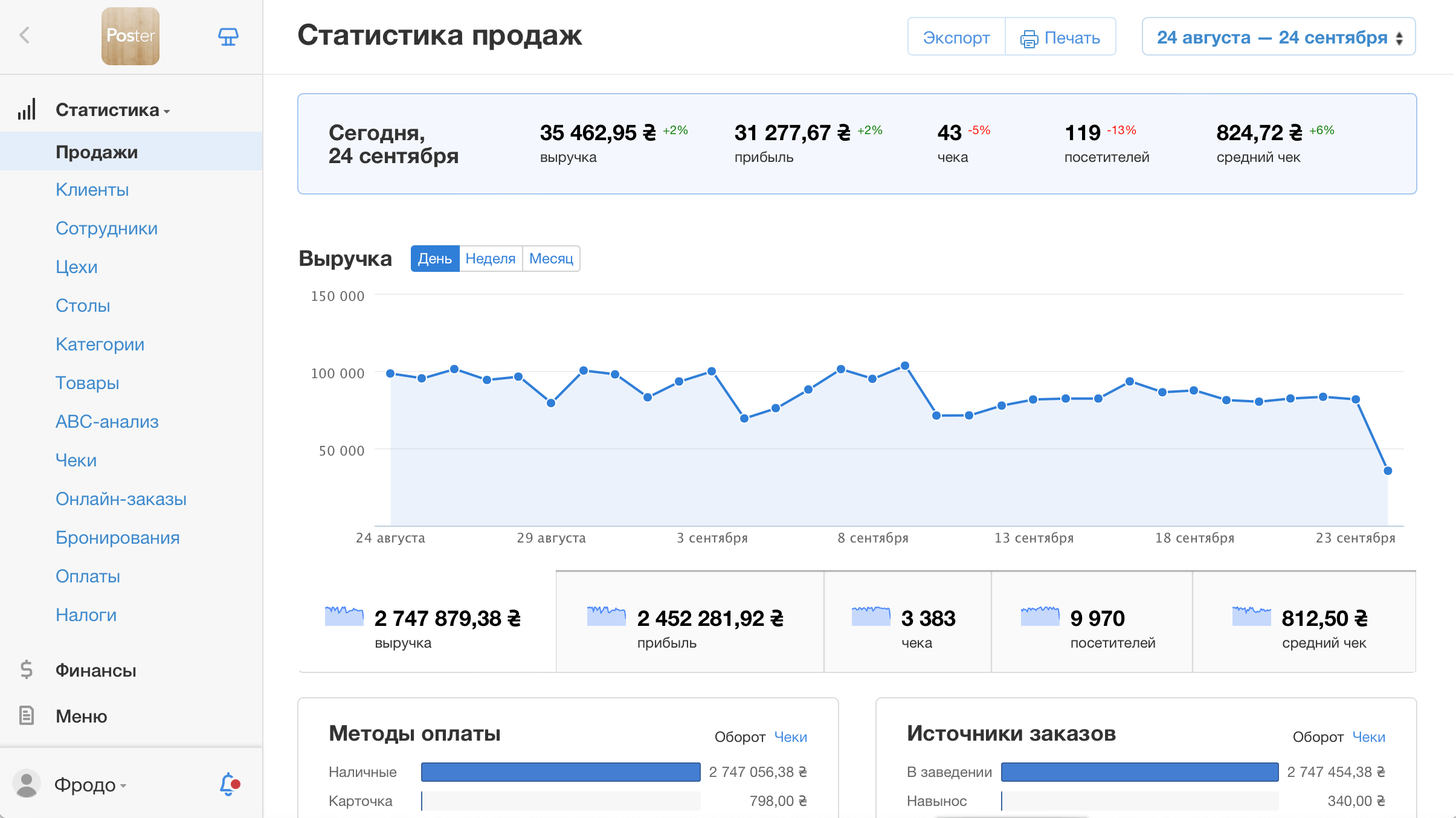Open the date range dropdown
Image resolution: width=1456 pixels, height=818 pixels.
click(1278, 37)
